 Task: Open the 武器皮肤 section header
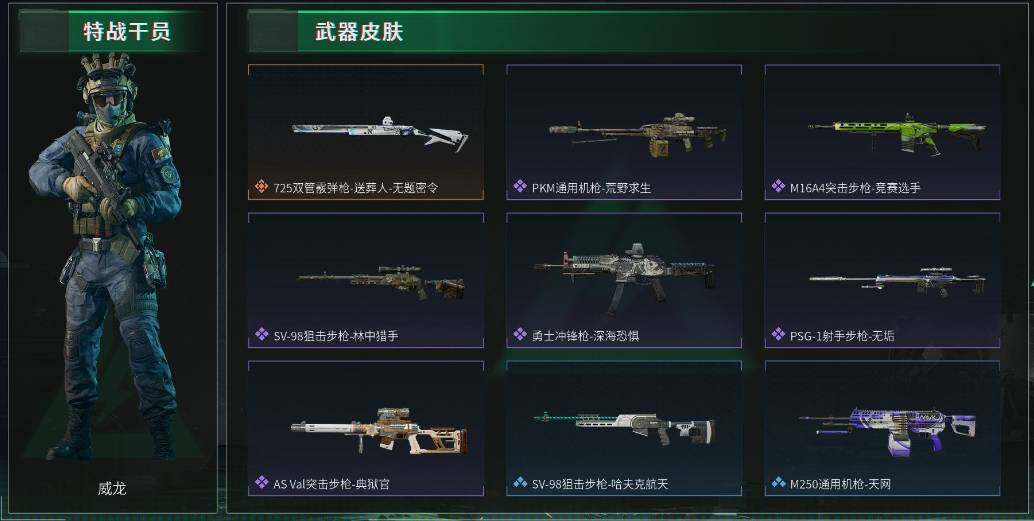358,31
